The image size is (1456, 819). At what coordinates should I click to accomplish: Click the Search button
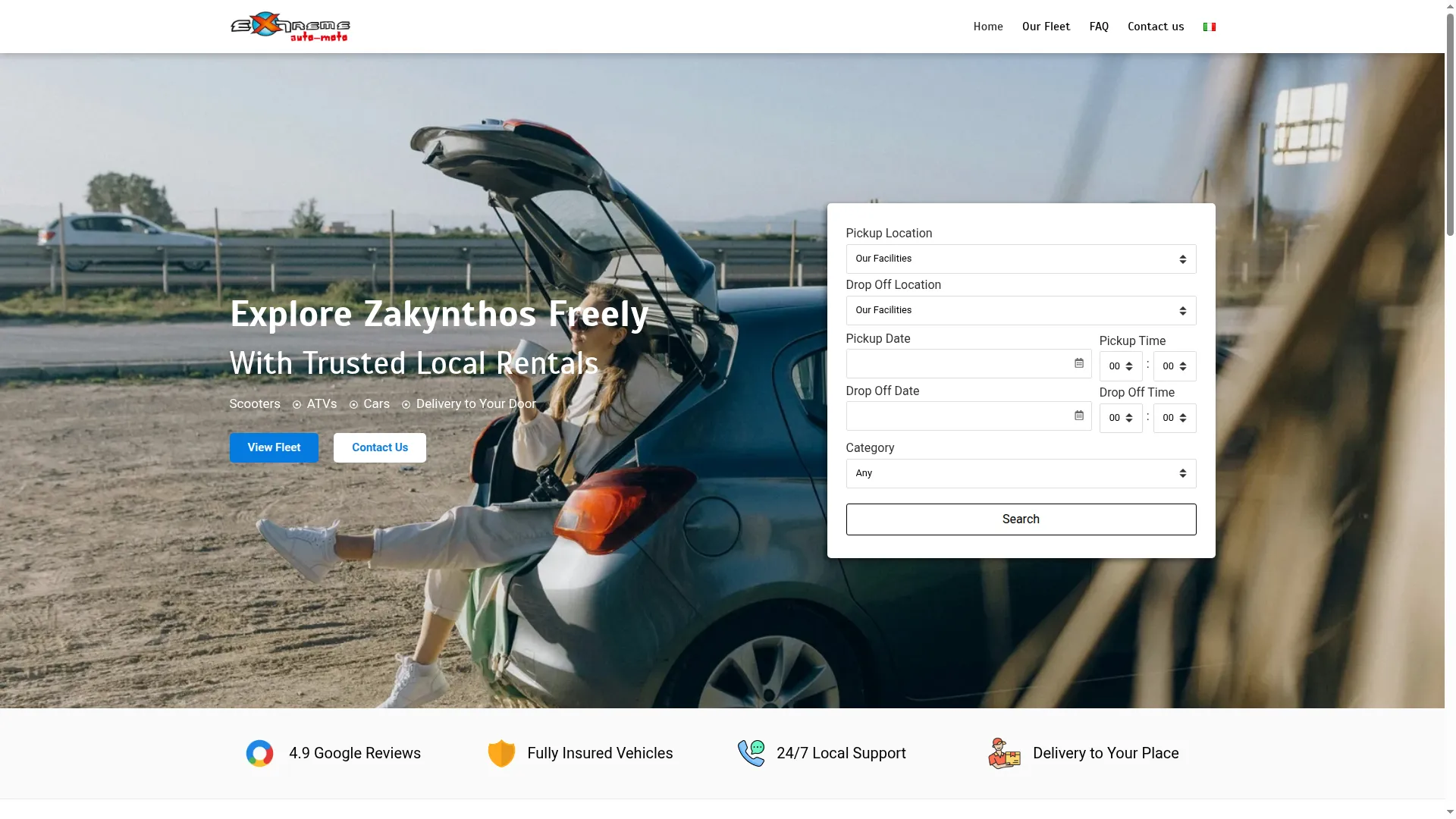1021,519
